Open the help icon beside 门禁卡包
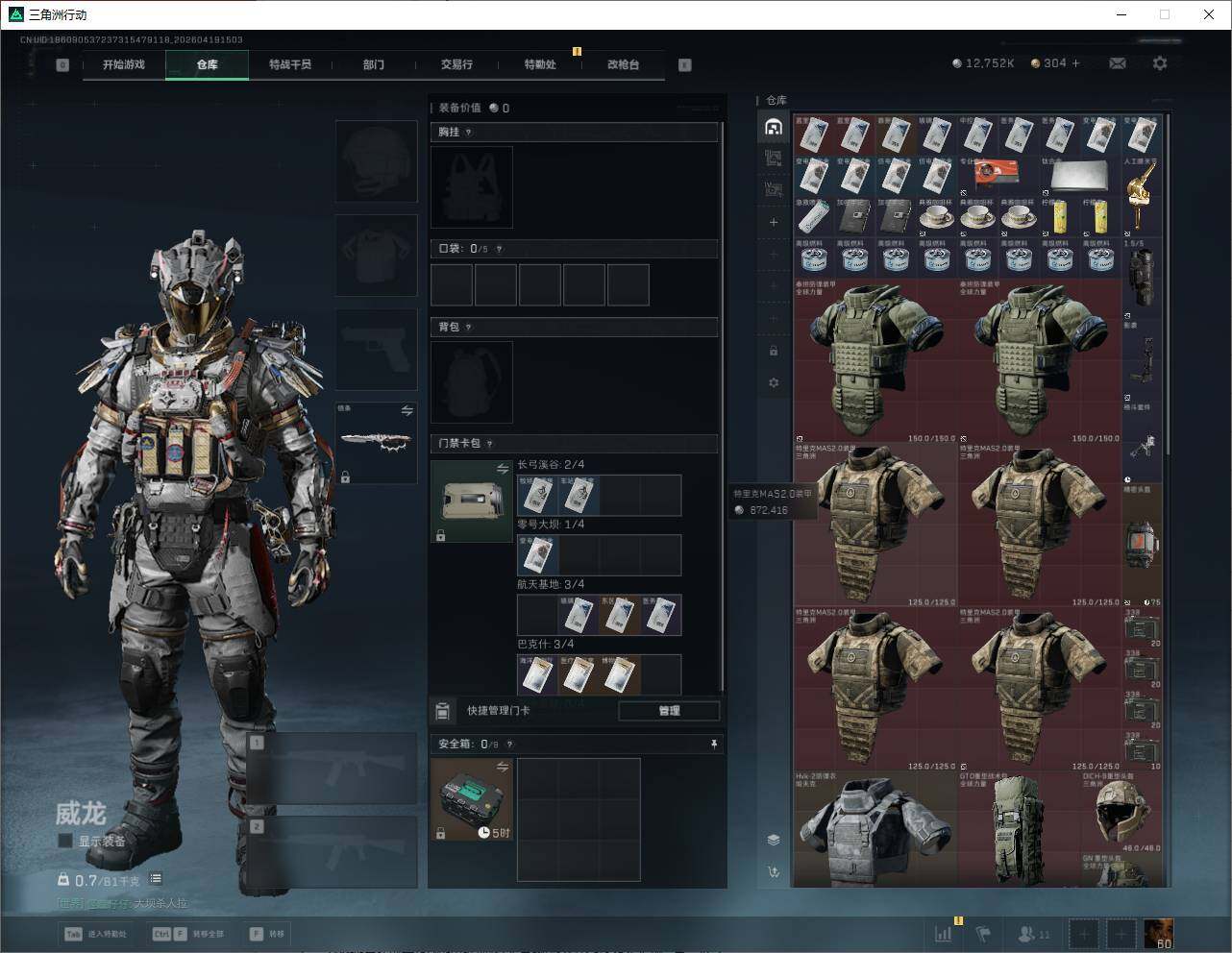1232x953 pixels. click(x=490, y=444)
